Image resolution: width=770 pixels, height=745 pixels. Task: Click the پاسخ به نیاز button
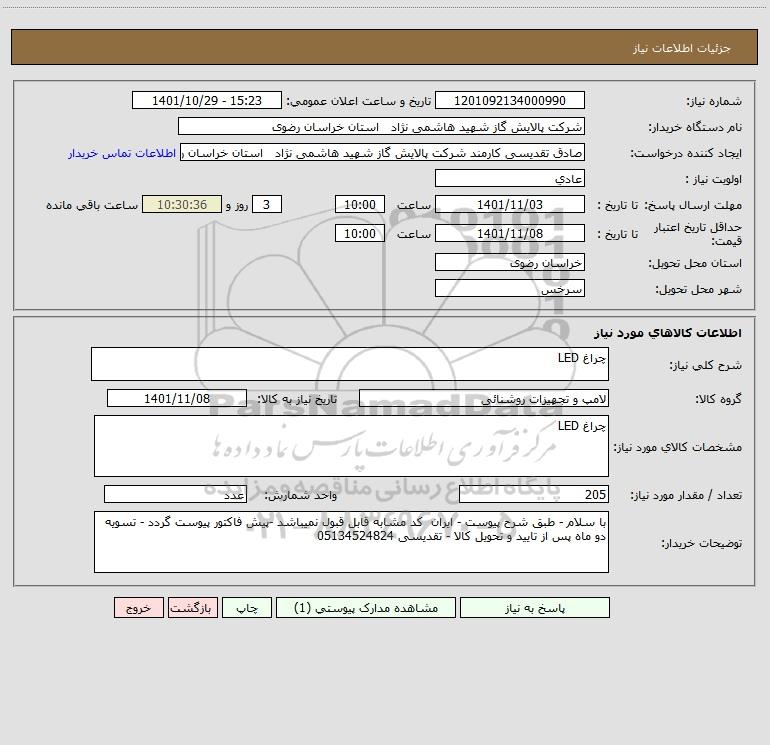(535, 607)
